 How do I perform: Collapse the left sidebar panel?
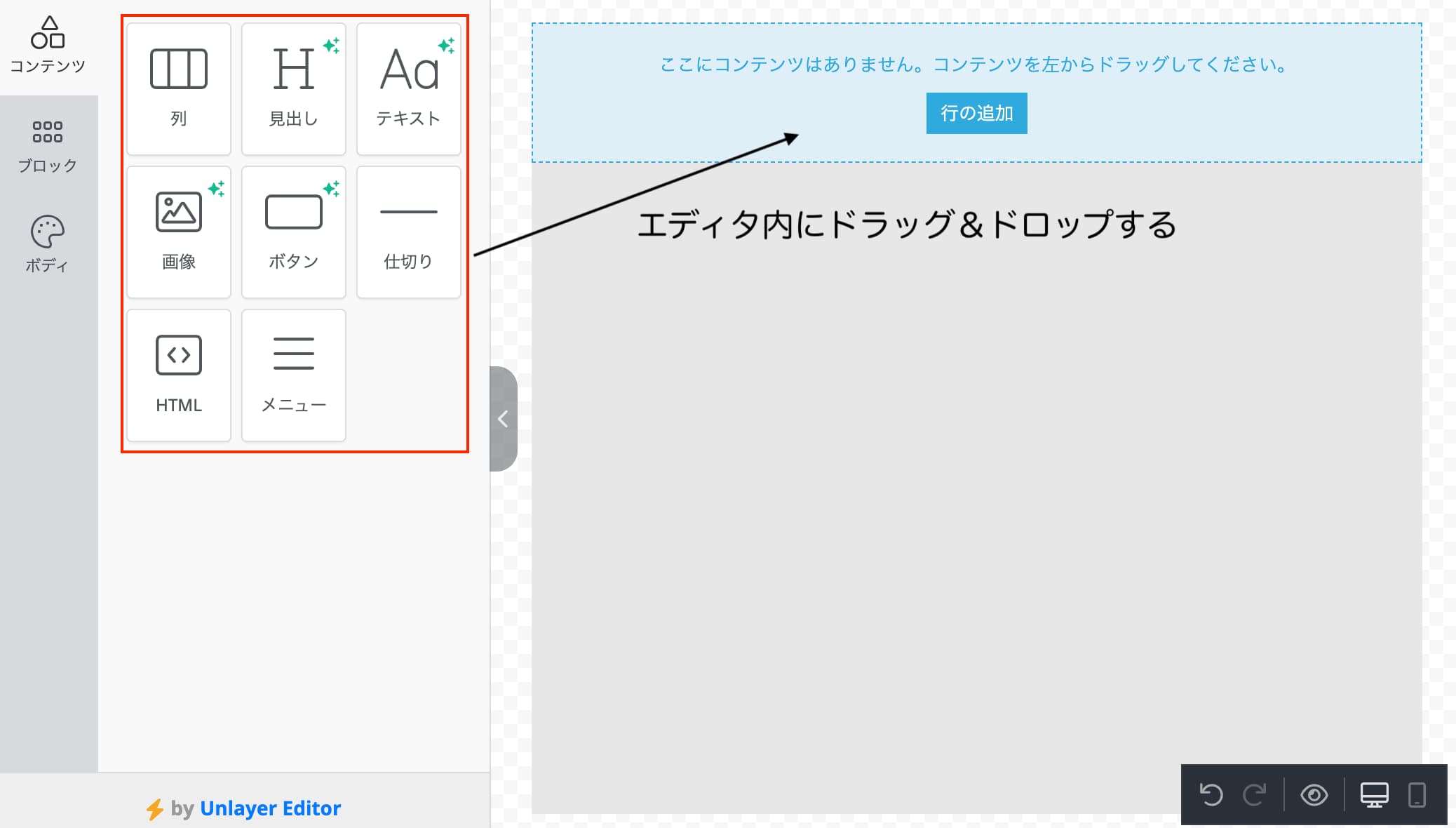tap(503, 419)
